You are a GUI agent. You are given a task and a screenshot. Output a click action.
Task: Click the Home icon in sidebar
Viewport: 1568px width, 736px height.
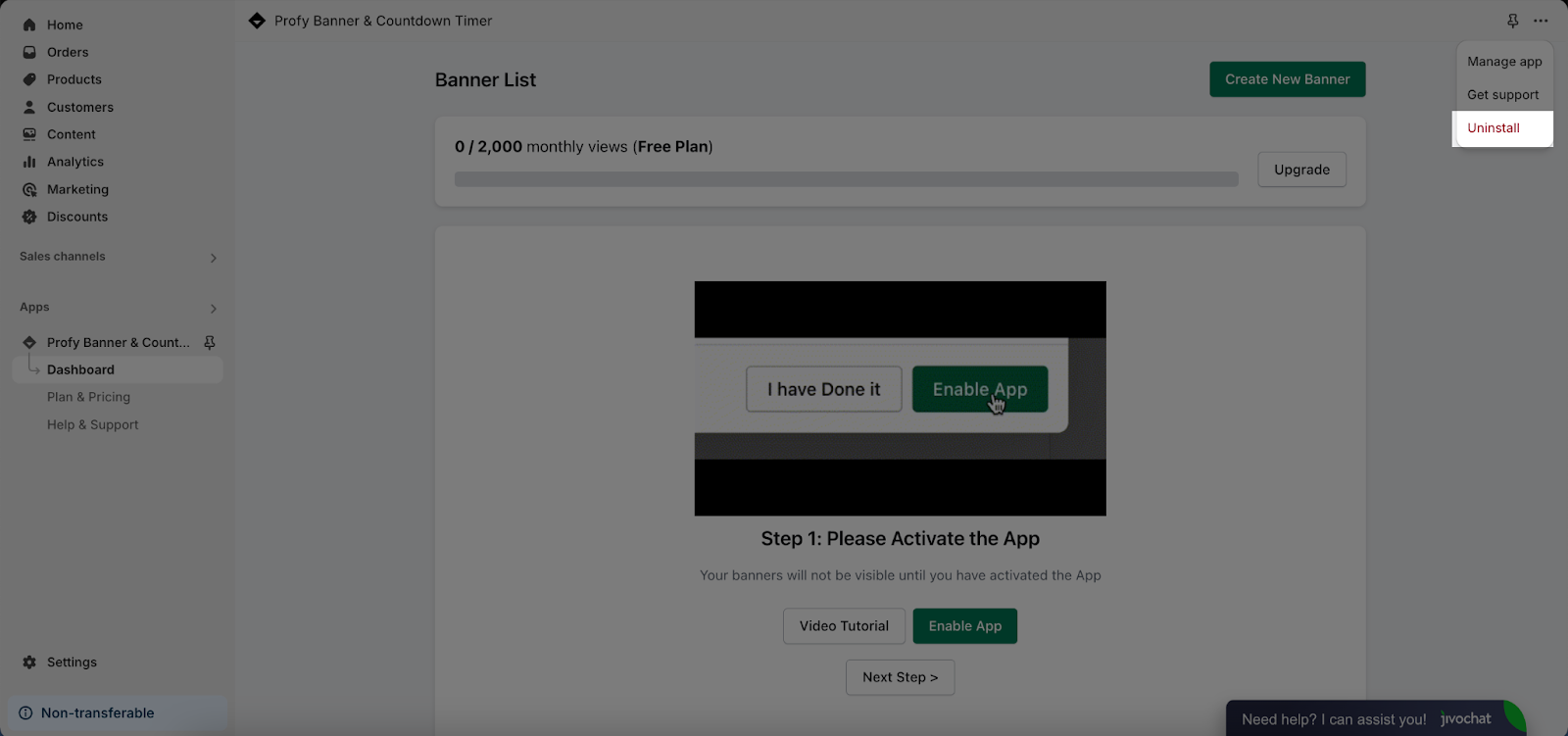[29, 25]
